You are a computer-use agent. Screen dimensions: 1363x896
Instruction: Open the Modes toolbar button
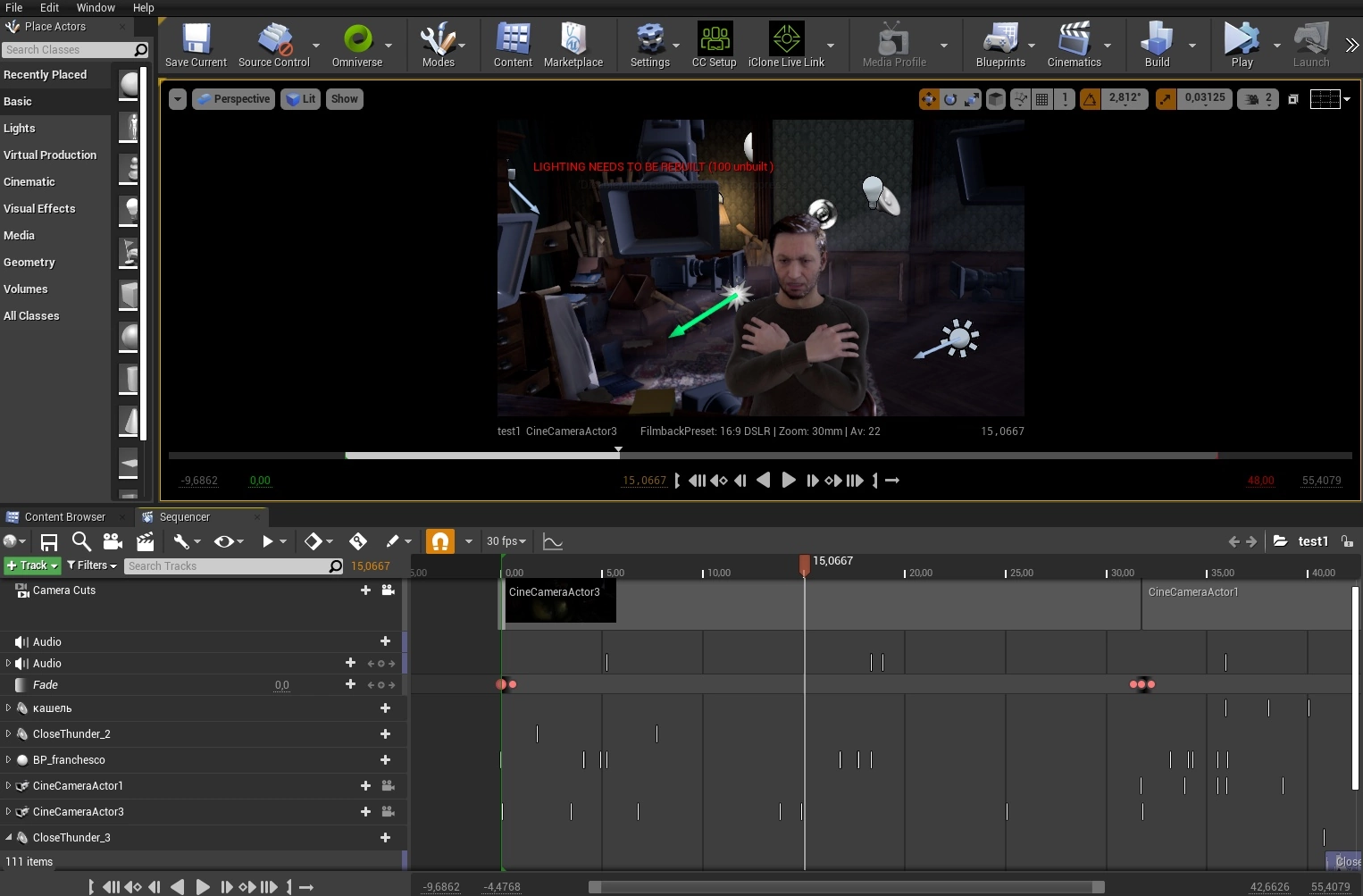(438, 45)
